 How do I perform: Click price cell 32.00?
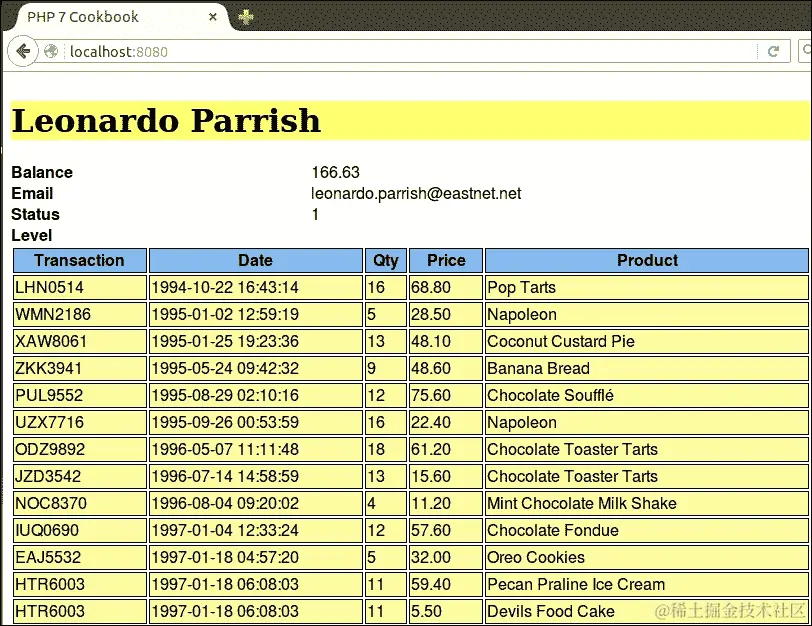pyautogui.click(x=446, y=557)
